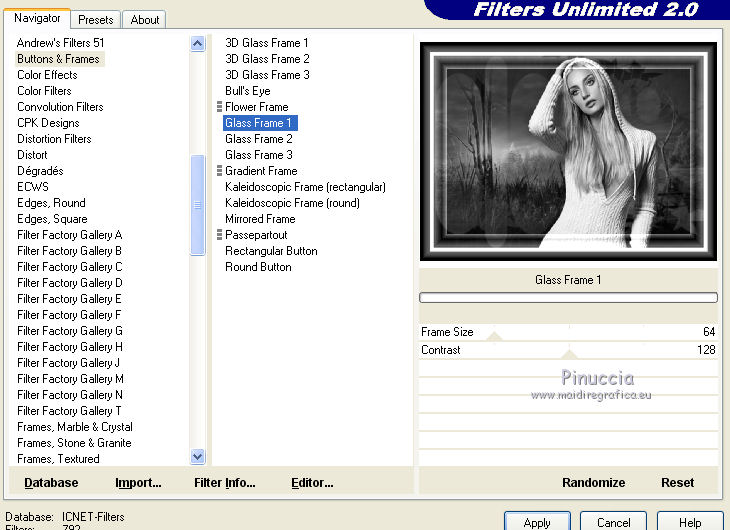Select Frames, Marble & Crystal category
730x530 pixels.
[75, 427]
